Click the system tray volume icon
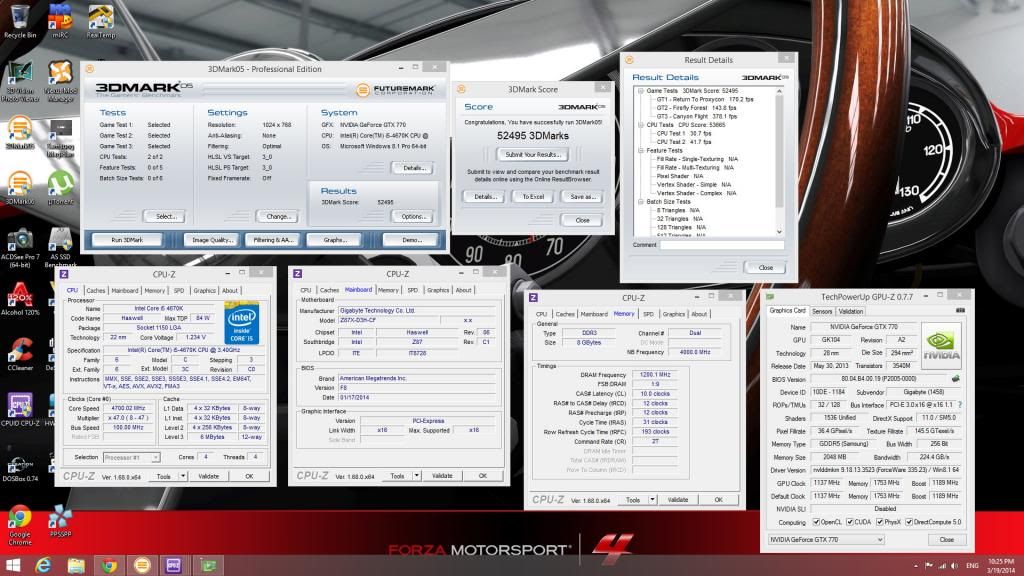The height and width of the screenshot is (576, 1024). [954, 566]
